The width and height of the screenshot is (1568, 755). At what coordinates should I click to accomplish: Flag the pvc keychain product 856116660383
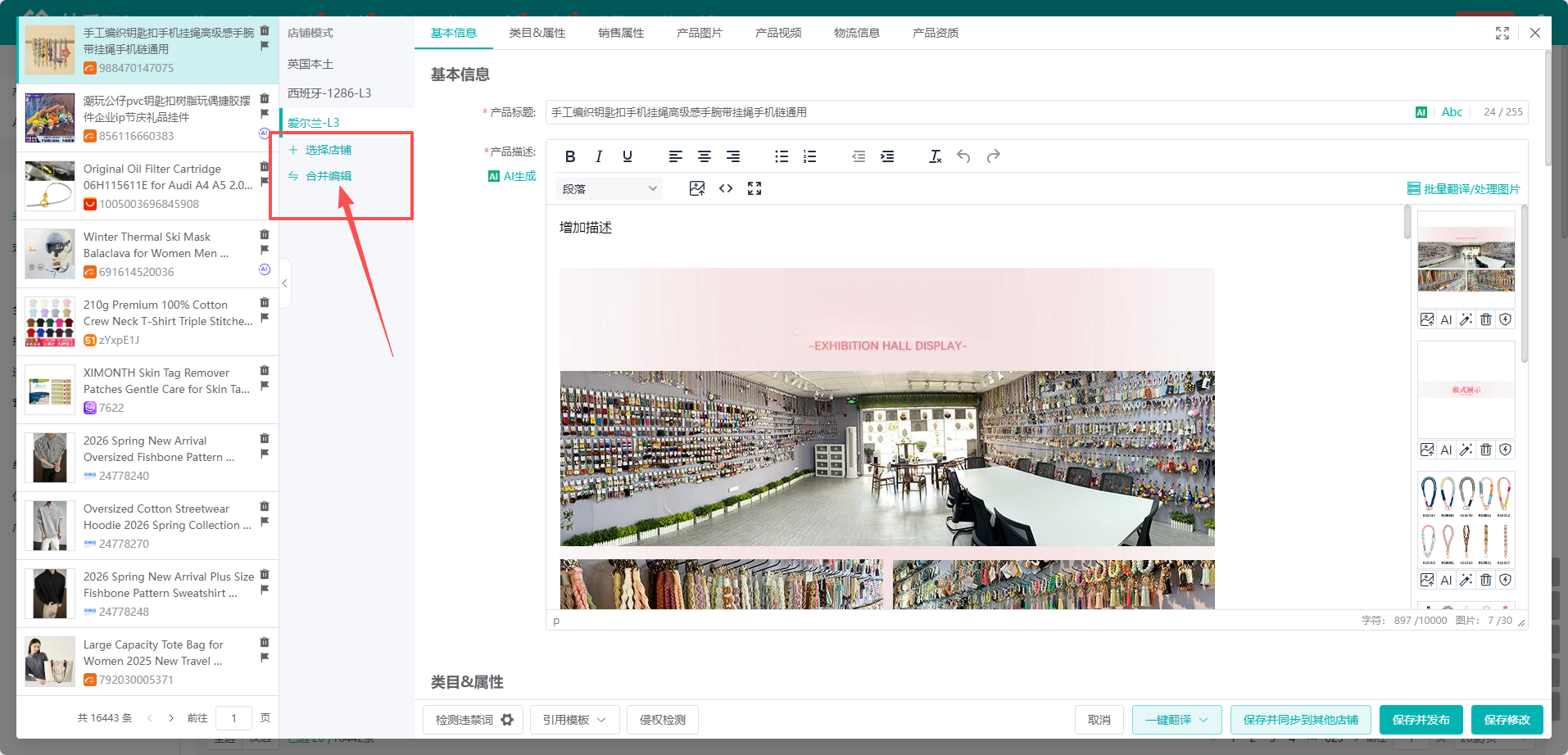[265, 114]
